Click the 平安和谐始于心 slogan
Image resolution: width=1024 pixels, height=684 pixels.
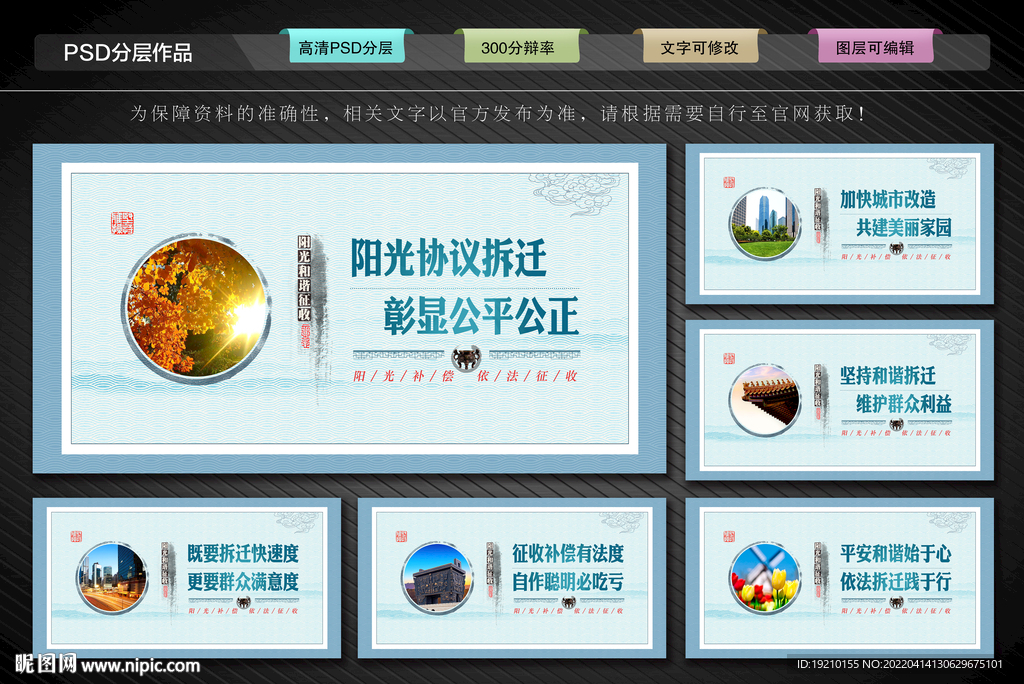pos(895,553)
